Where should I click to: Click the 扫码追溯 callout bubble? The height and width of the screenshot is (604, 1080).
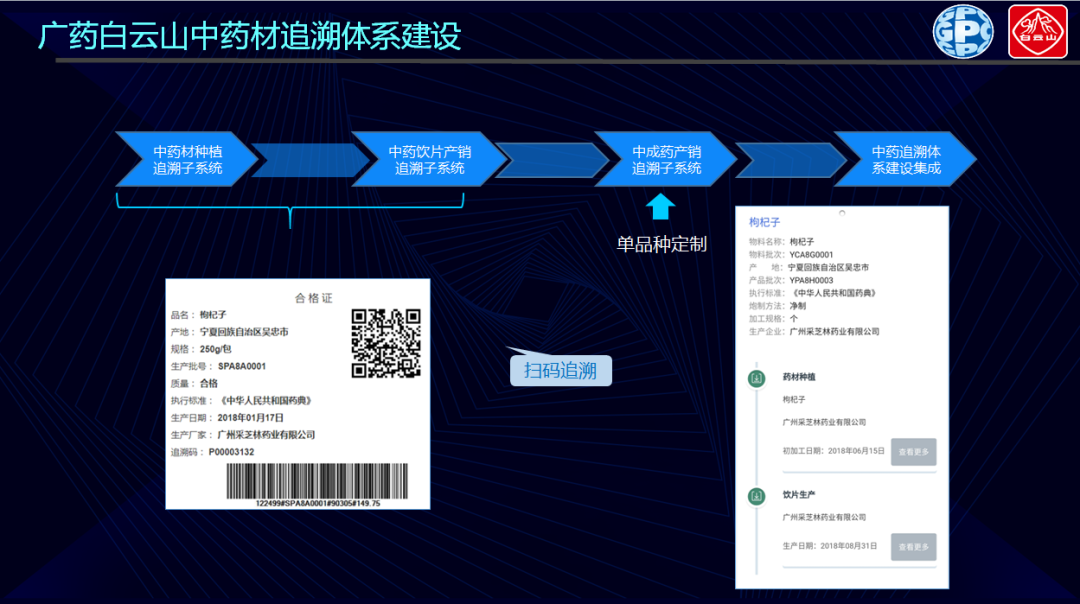point(560,371)
